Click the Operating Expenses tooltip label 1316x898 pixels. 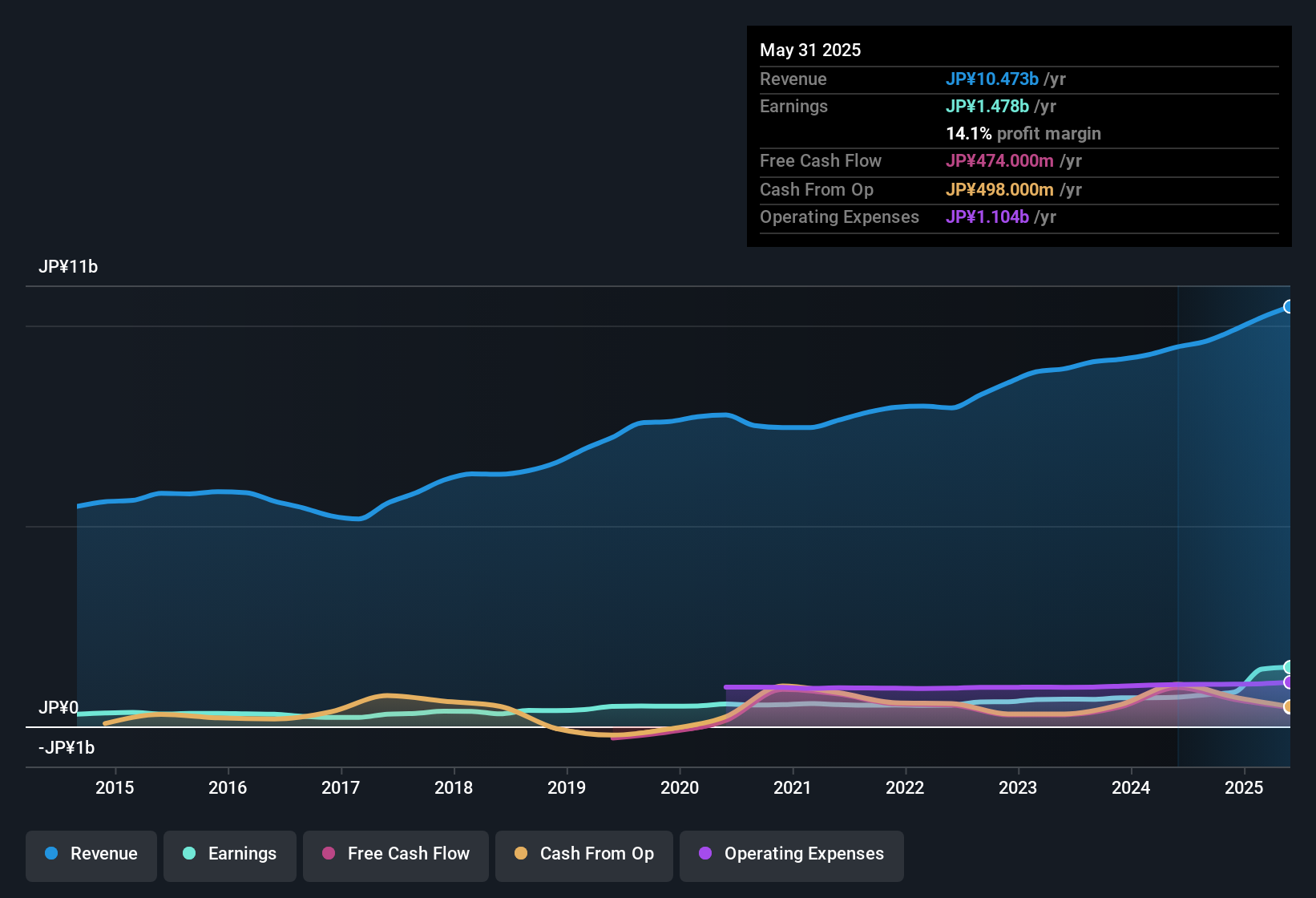(839, 216)
